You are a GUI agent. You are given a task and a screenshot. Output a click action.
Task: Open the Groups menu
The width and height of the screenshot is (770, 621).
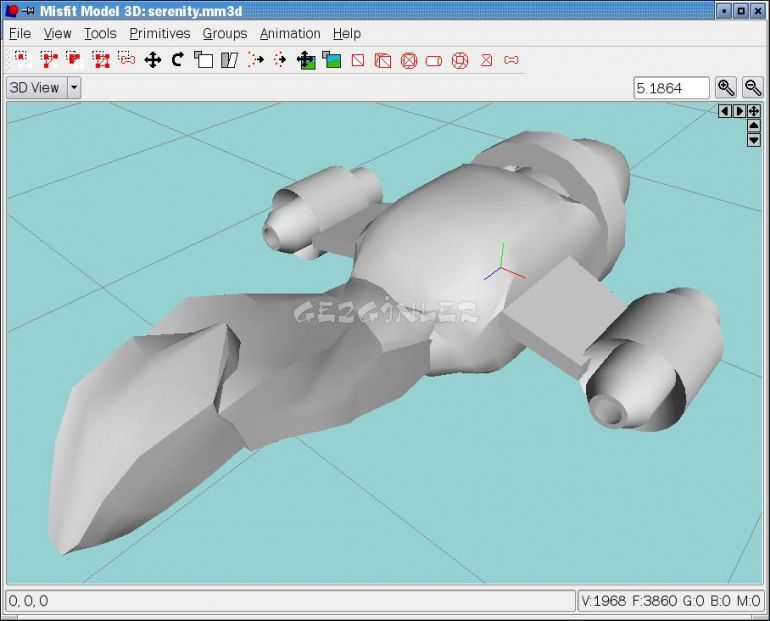pyautogui.click(x=225, y=33)
